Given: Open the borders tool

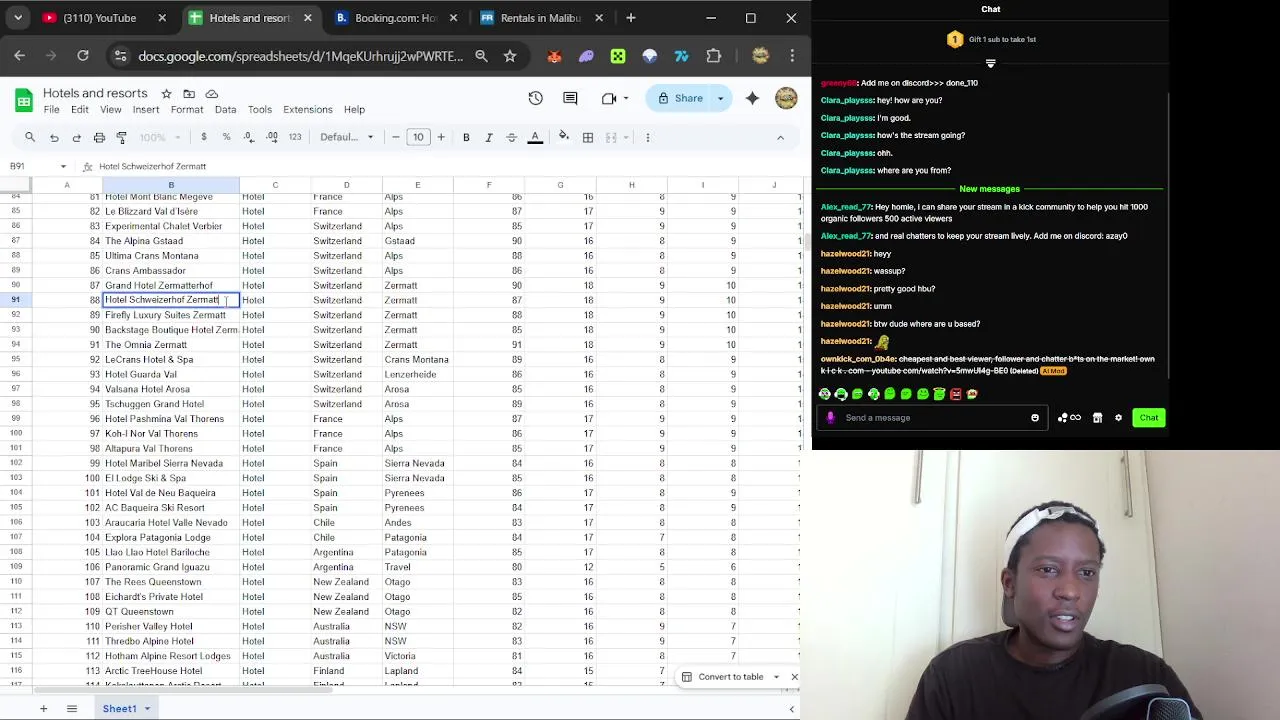Looking at the screenshot, I should tap(588, 137).
